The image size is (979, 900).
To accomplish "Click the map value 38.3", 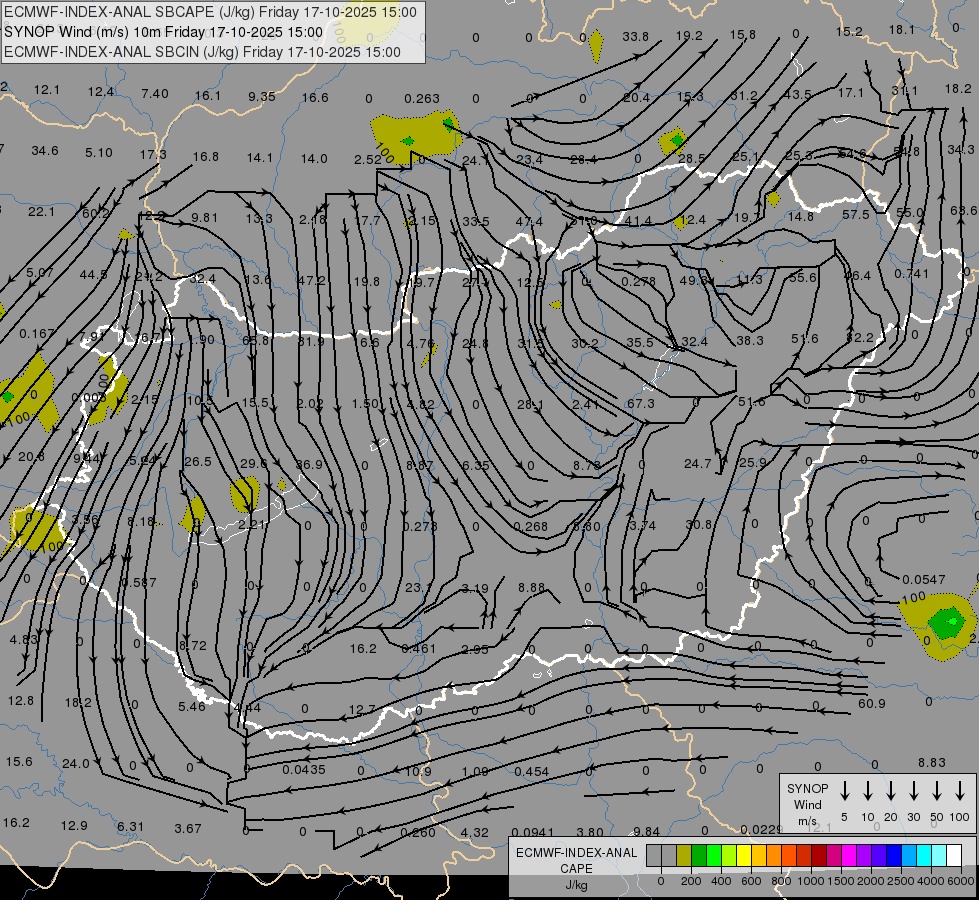I will coord(749,340).
